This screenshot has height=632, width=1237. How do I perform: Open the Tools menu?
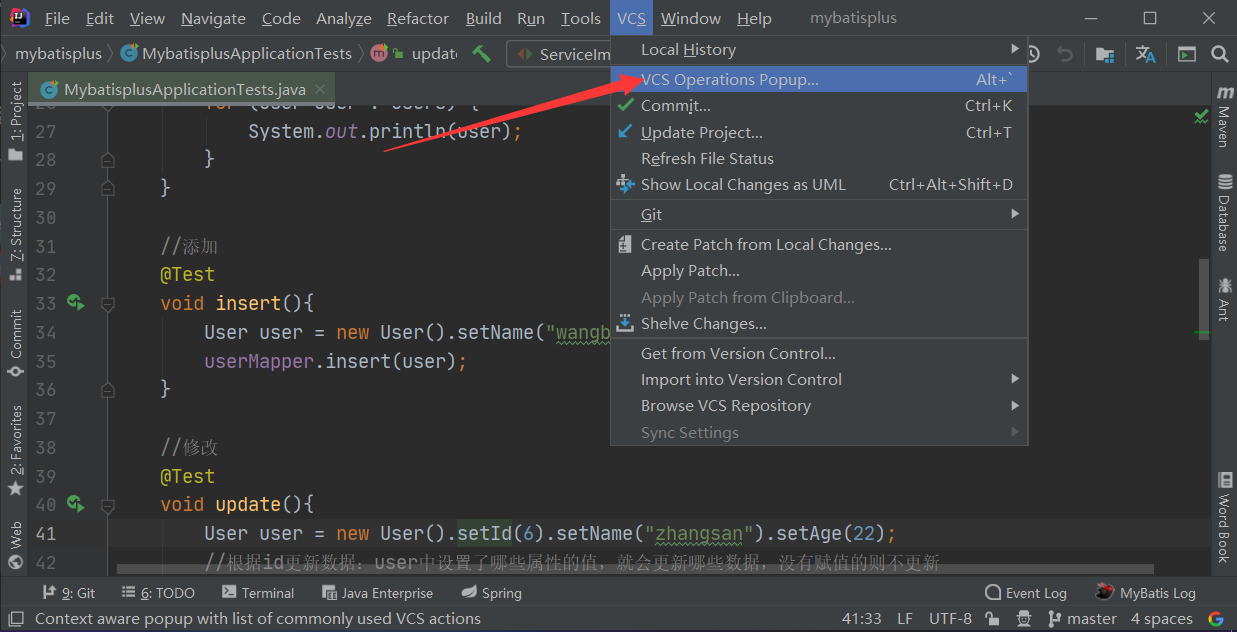581,18
